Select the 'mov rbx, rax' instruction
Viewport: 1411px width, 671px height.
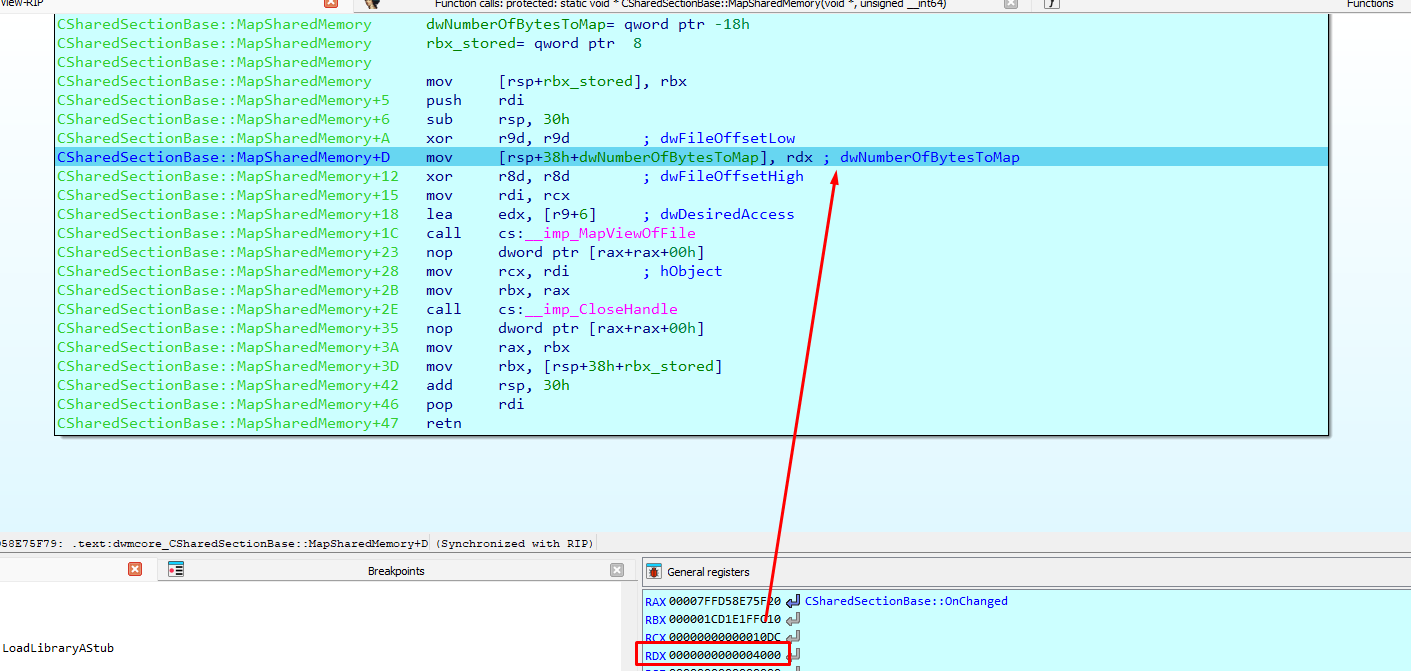pyautogui.click(x=498, y=290)
